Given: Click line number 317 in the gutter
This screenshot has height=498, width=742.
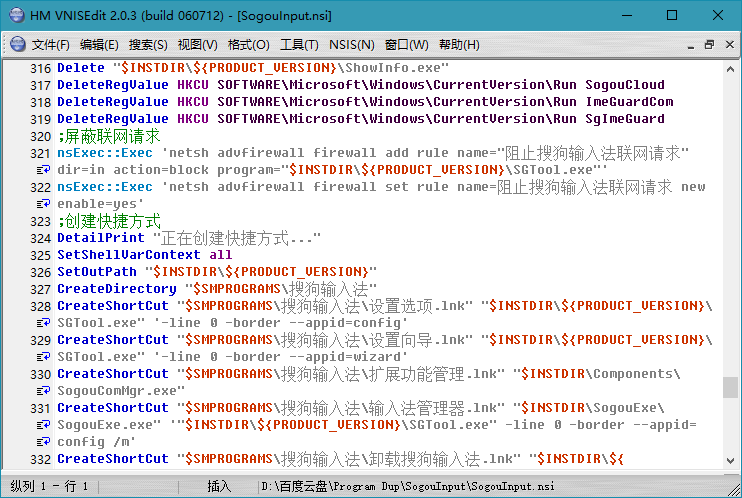Looking at the screenshot, I should [x=40, y=86].
